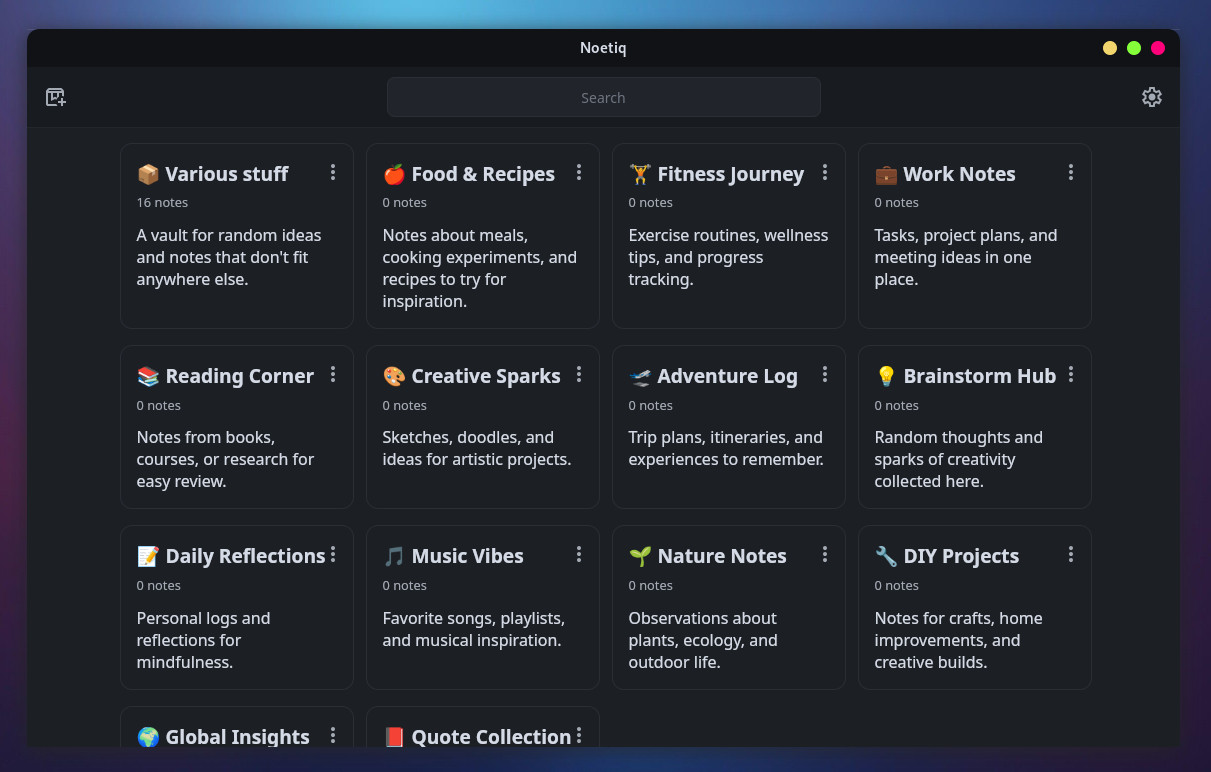Open the Global Insights three-dot menu
This screenshot has width=1211, height=772.
click(333, 736)
